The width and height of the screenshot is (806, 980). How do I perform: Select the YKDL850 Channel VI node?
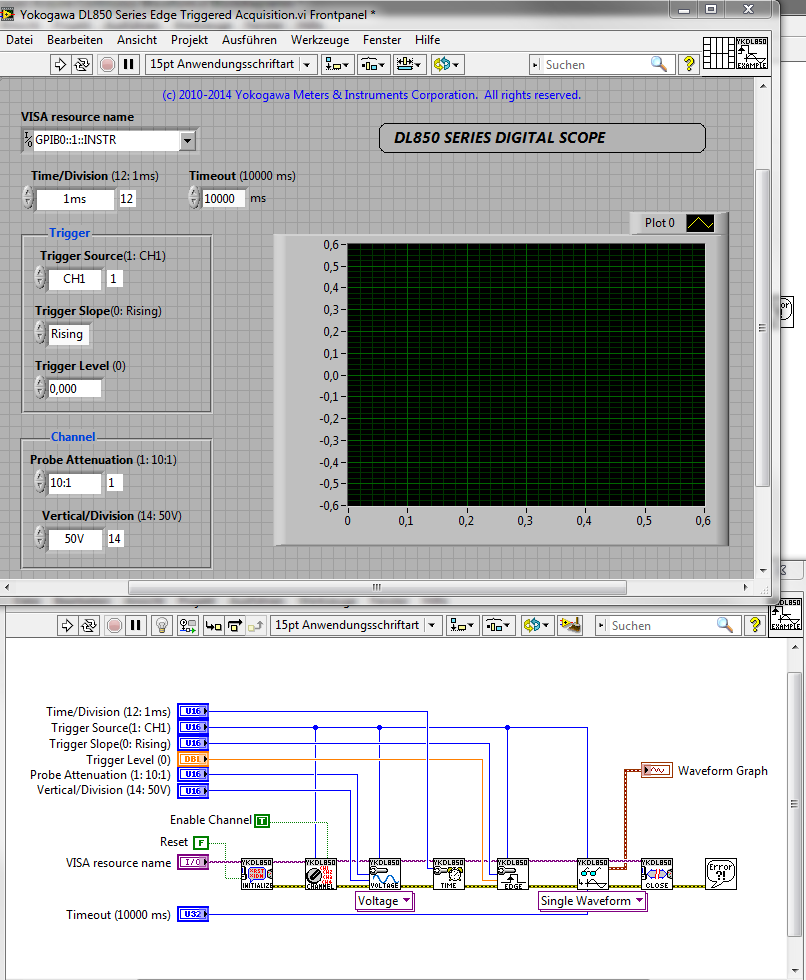[321, 874]
